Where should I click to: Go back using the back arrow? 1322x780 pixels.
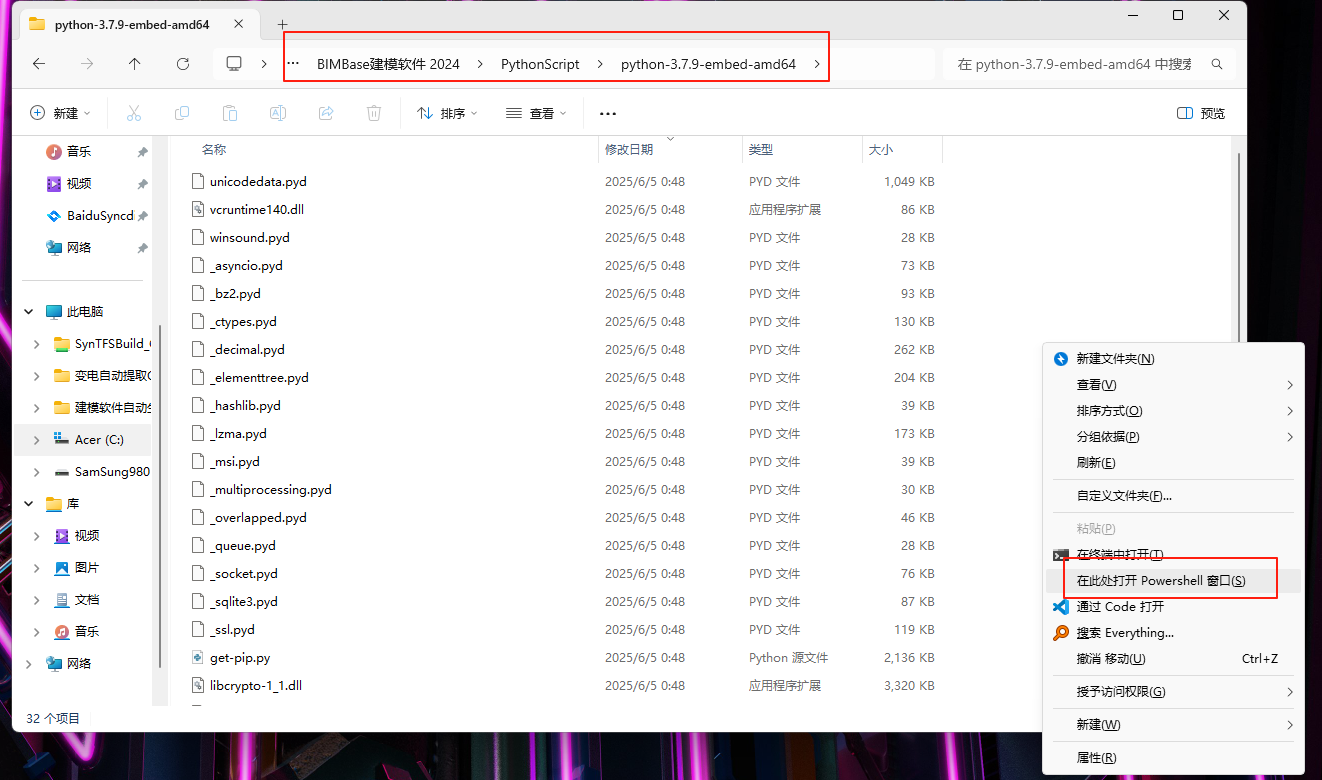click(x=39, y=64)
